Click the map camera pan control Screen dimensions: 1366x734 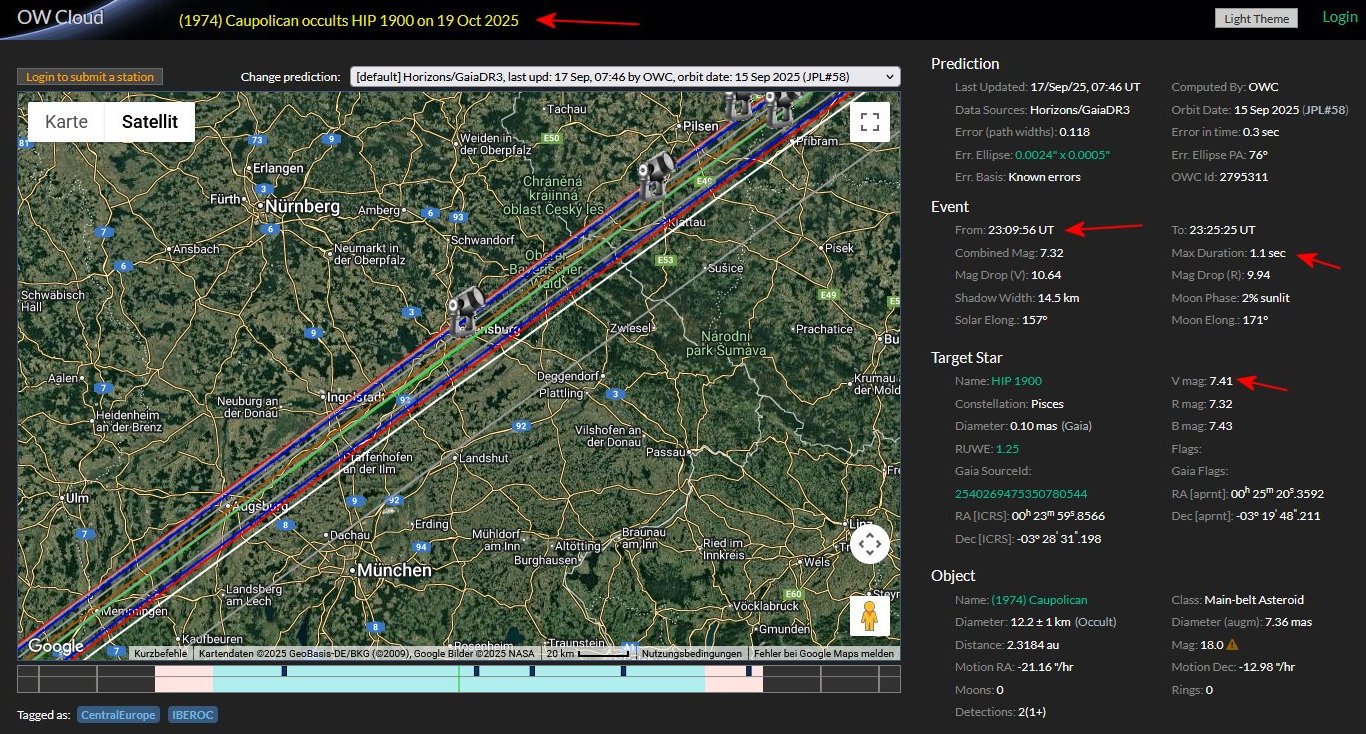coord(869,545)
